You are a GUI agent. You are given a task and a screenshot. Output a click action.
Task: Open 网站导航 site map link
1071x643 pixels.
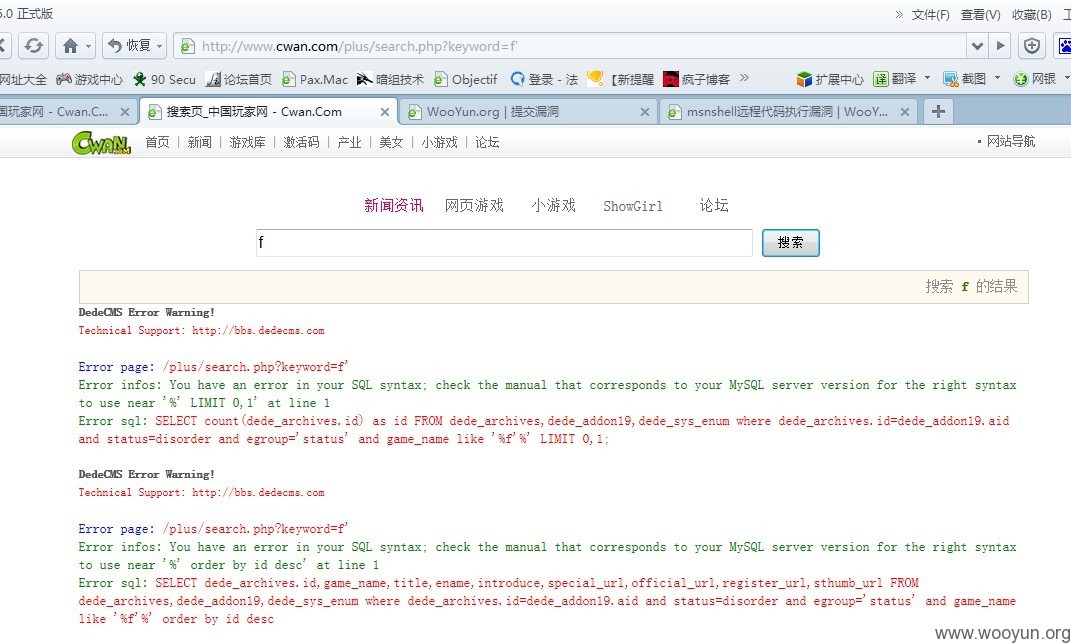[1010, 141]
